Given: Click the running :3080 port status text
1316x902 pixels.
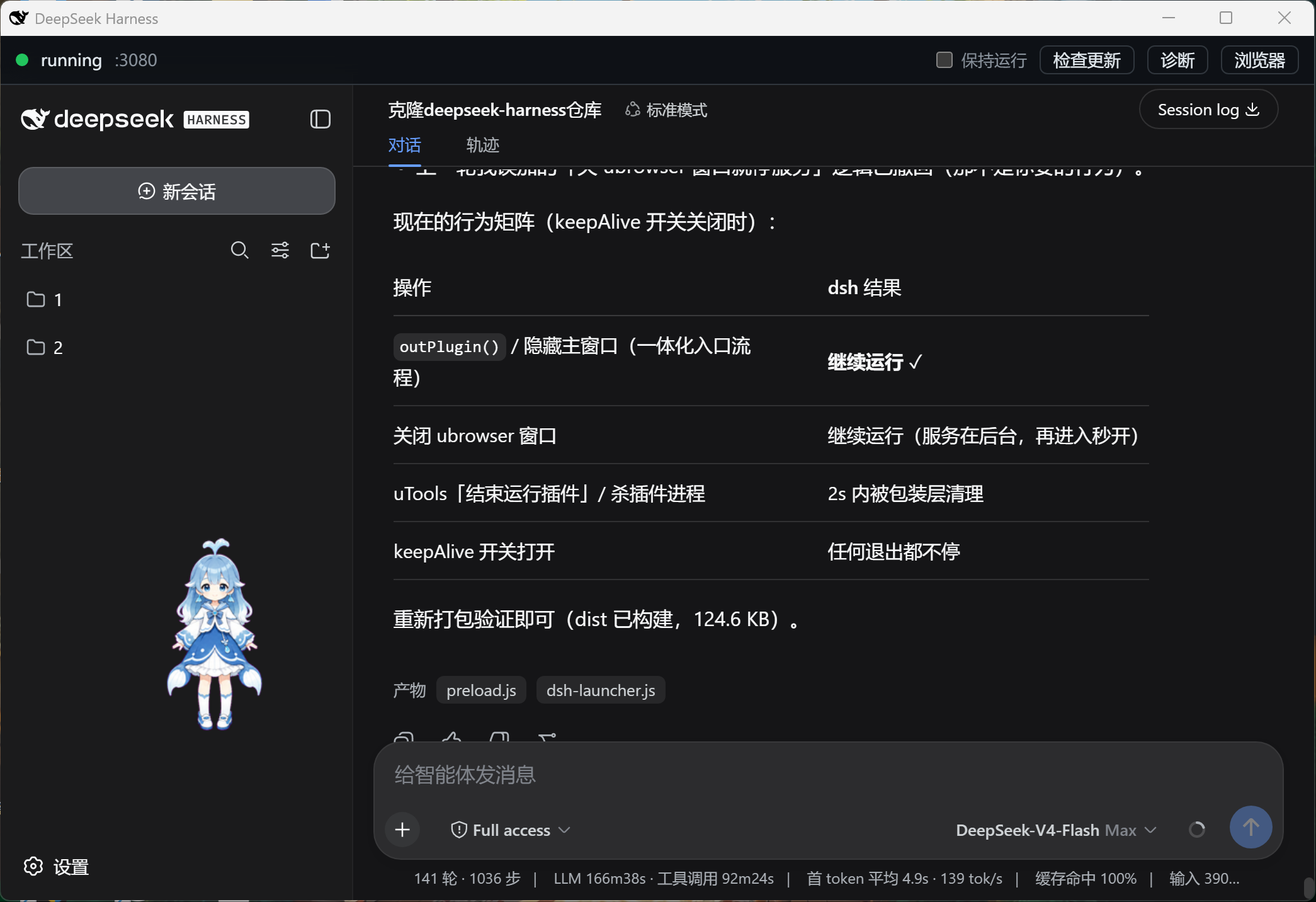Looking at the screenshot, I should 99,60.
